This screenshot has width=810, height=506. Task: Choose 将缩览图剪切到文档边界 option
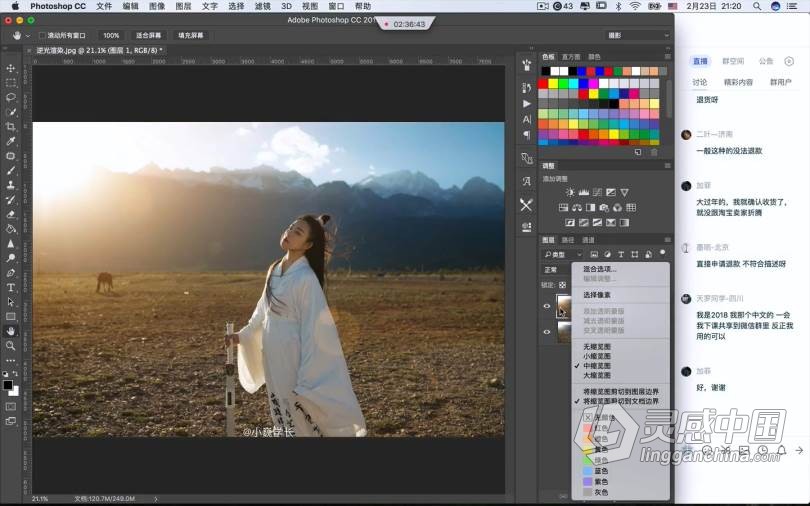[620, 401]
